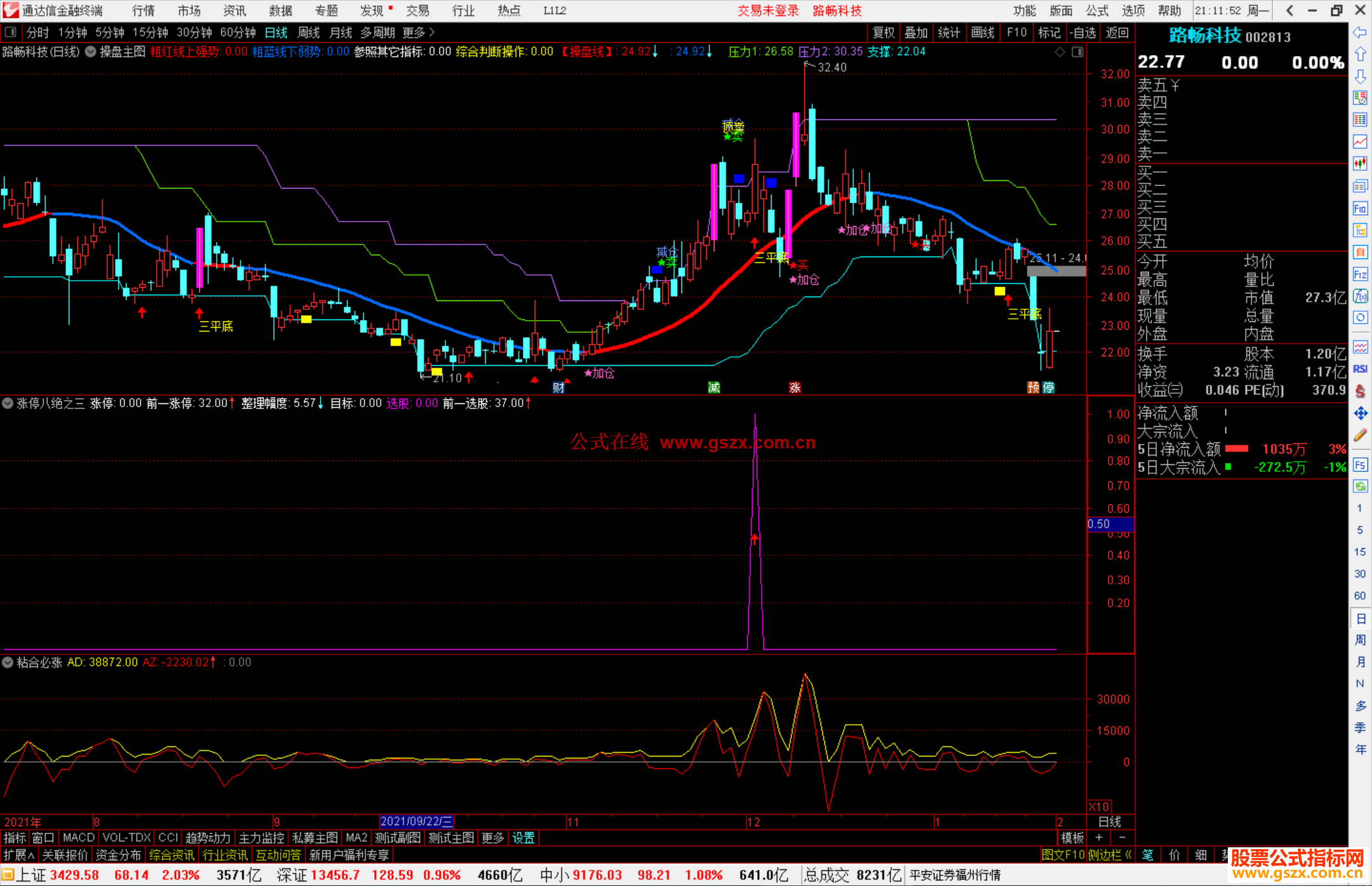
Task: Switch to the 60 minute period in sidebar
Action: (1360, 595)
